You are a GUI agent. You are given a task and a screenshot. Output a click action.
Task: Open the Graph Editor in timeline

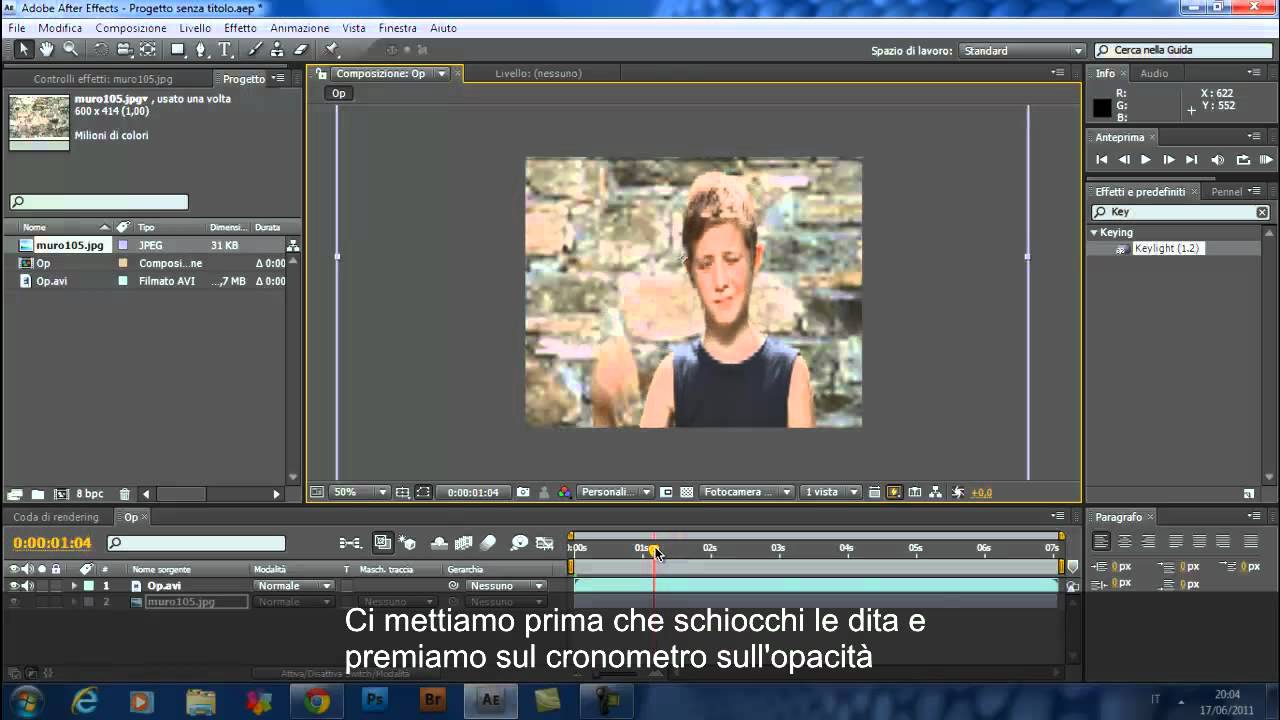545,543
